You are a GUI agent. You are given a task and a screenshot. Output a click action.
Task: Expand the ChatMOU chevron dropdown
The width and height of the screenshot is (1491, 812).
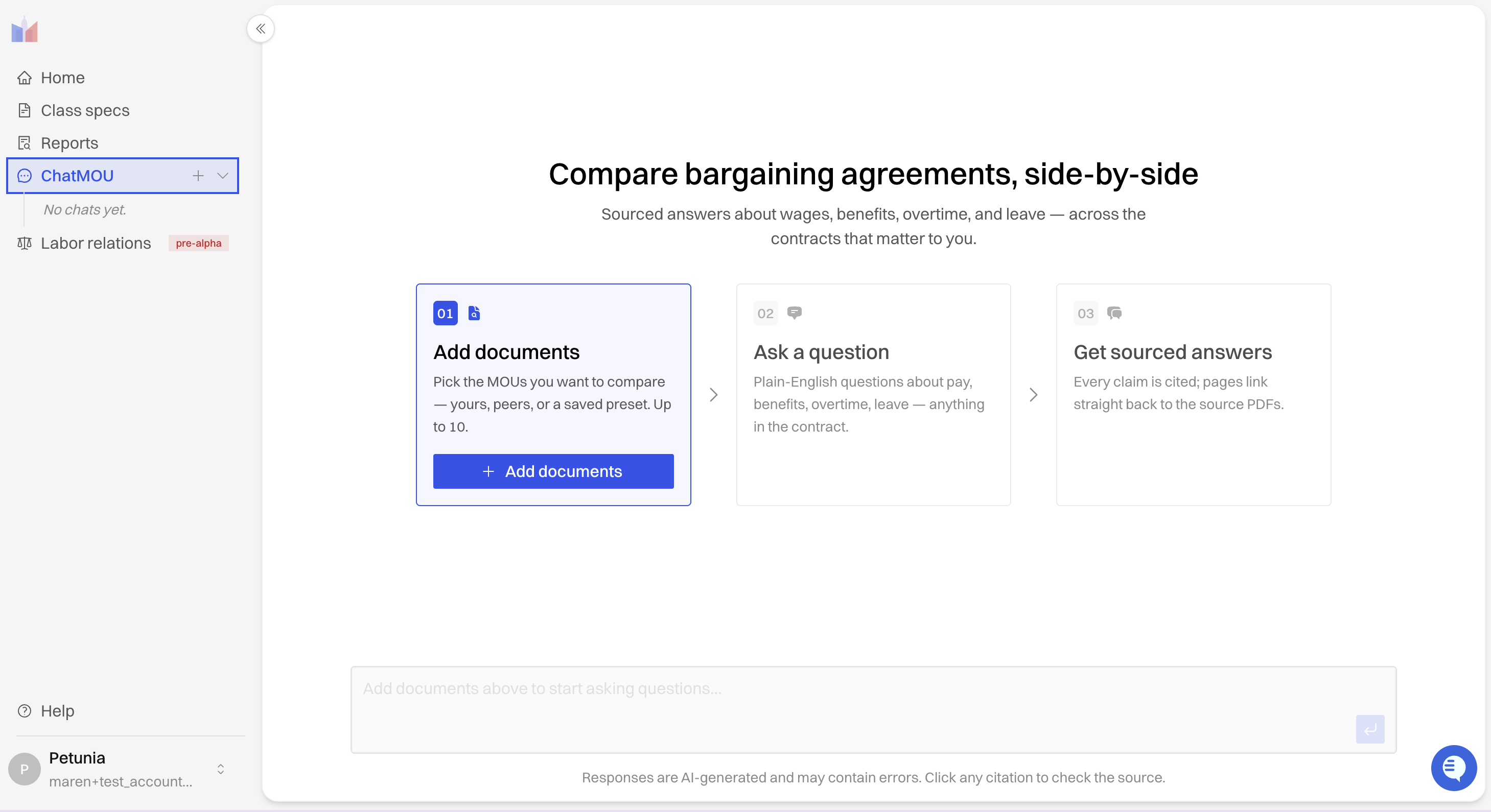(x=223, y=175)
